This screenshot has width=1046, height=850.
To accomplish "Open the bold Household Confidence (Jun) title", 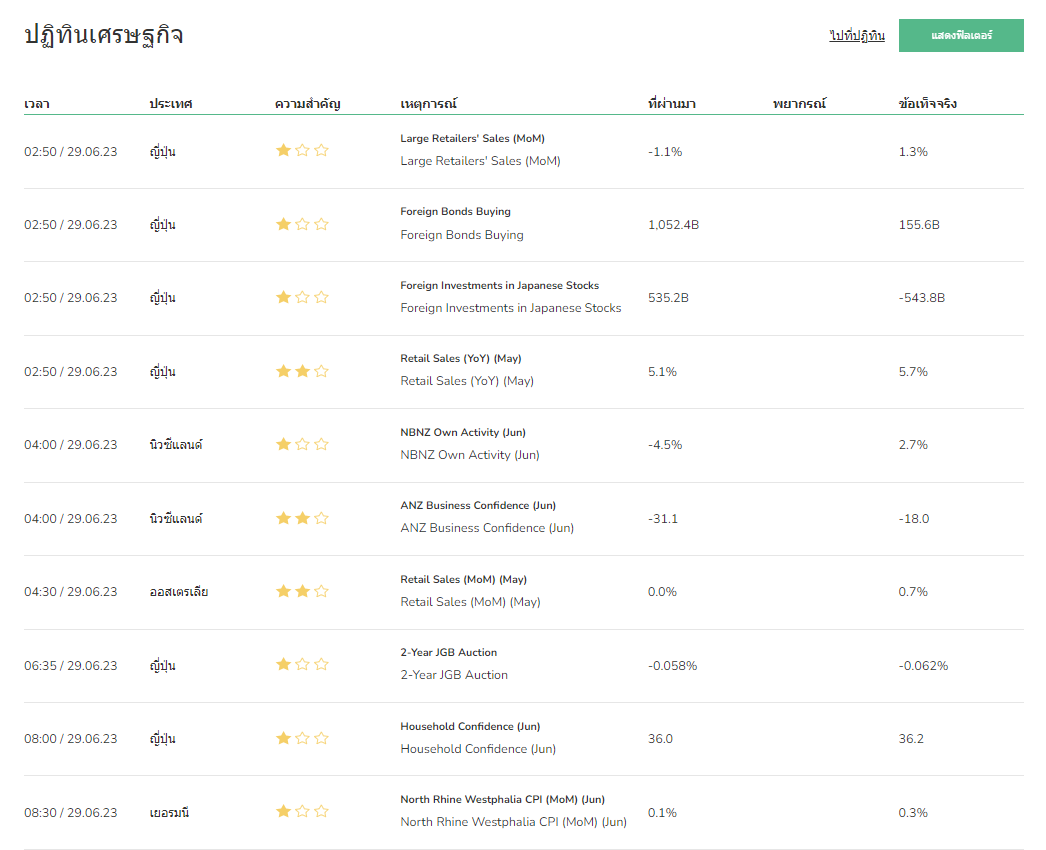I will (x=470, y=727).
